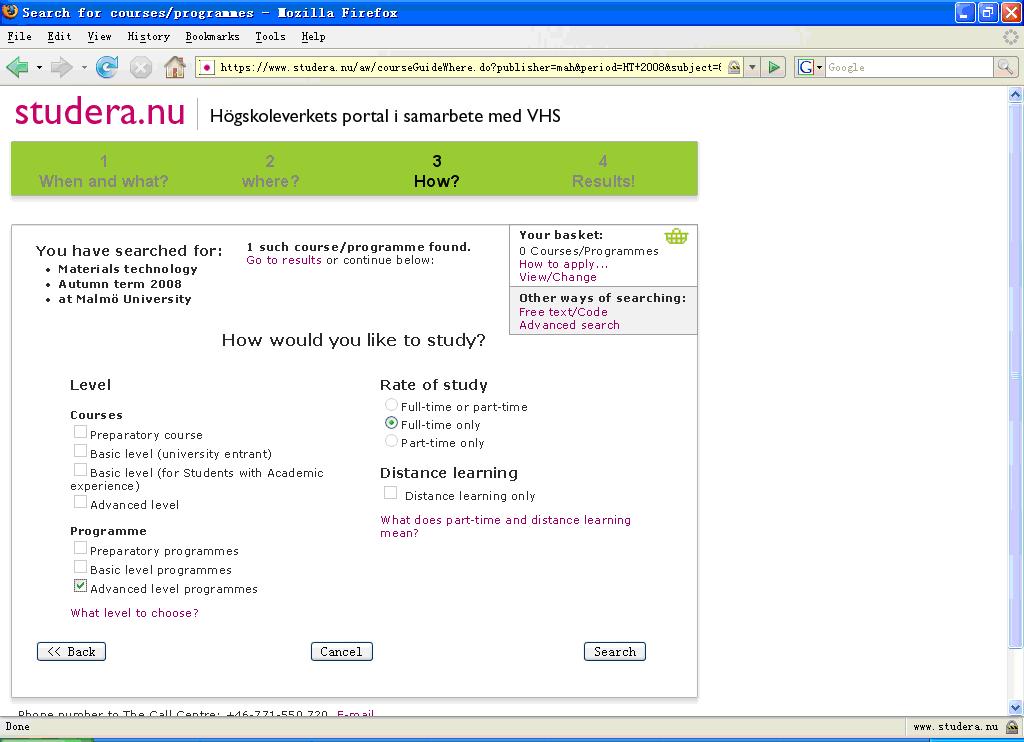Enable Distance learning only checkbox
This screenshot has width=1024, height=742.
(x=390, y=493)
